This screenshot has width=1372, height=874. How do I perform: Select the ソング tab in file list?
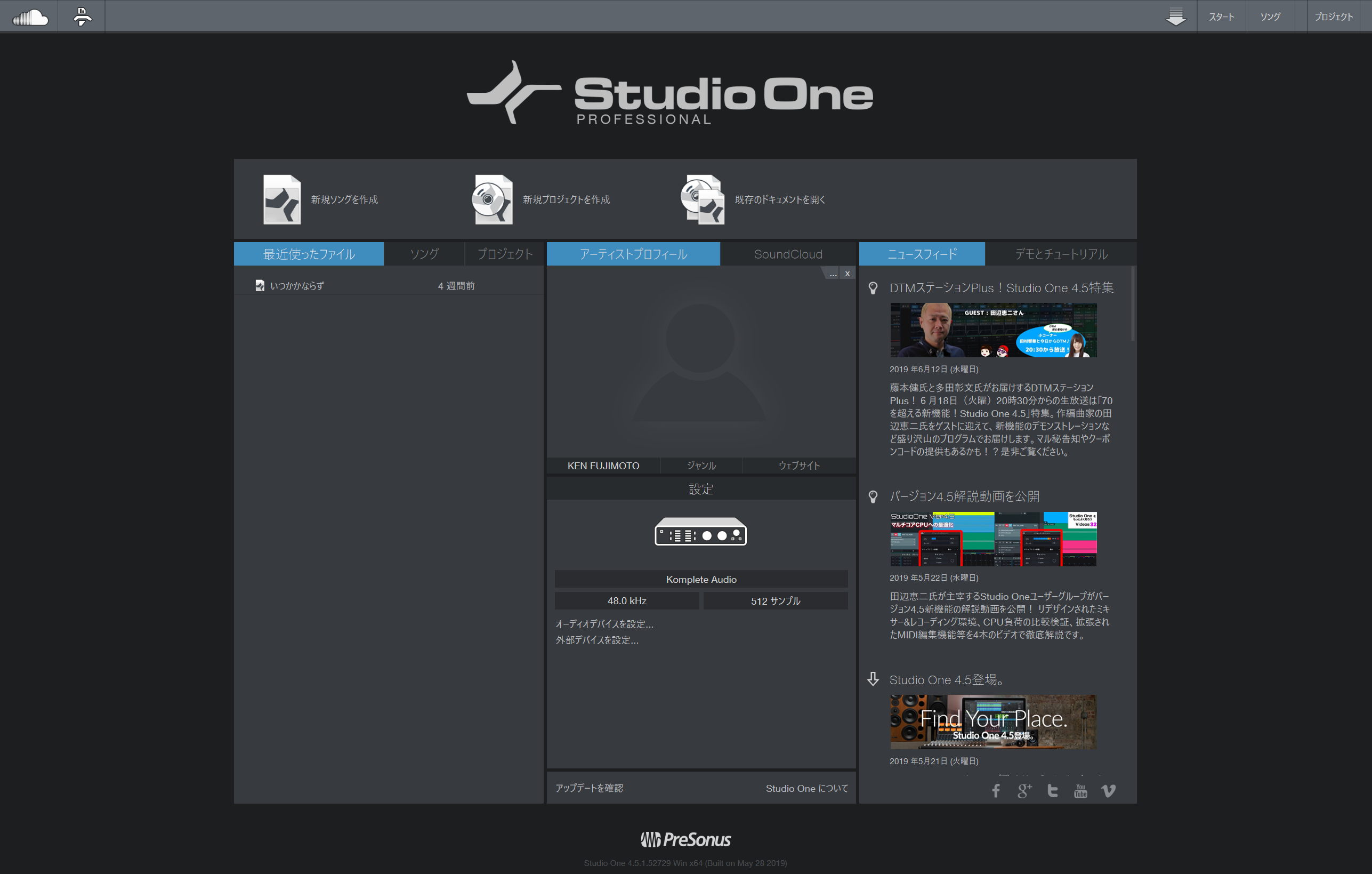click(424, 254)
